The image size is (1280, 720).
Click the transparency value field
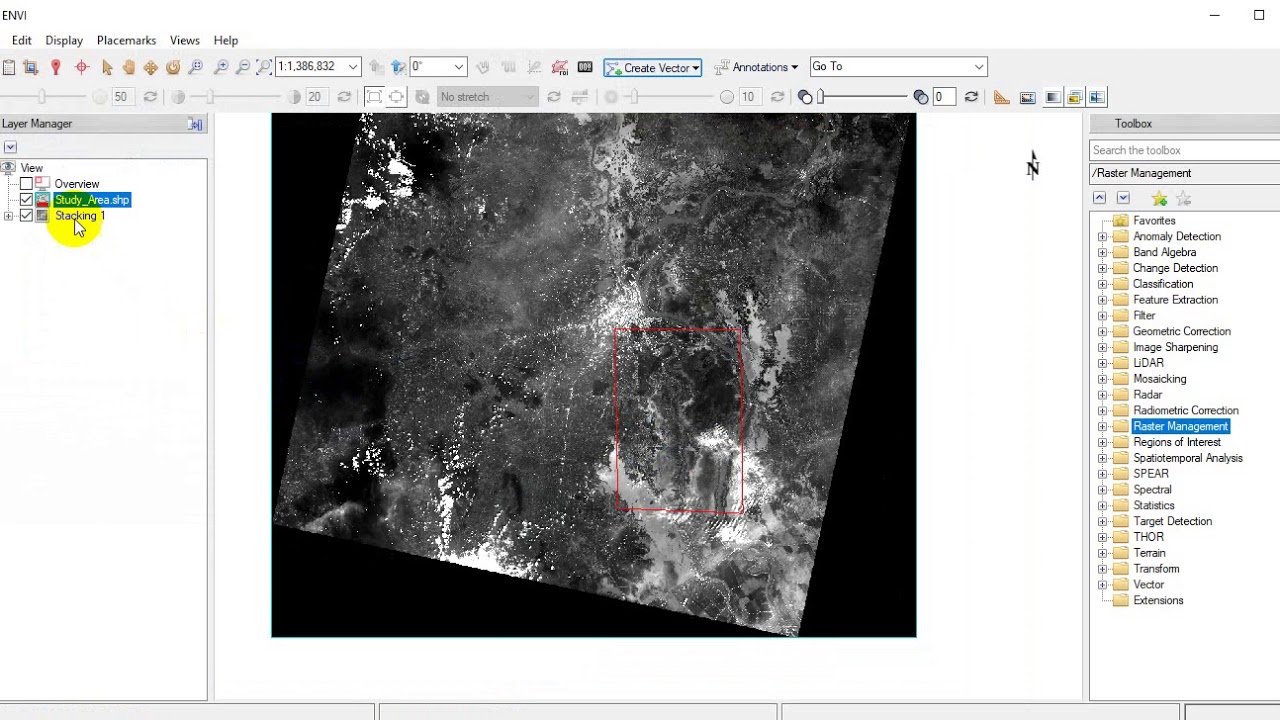945,97
